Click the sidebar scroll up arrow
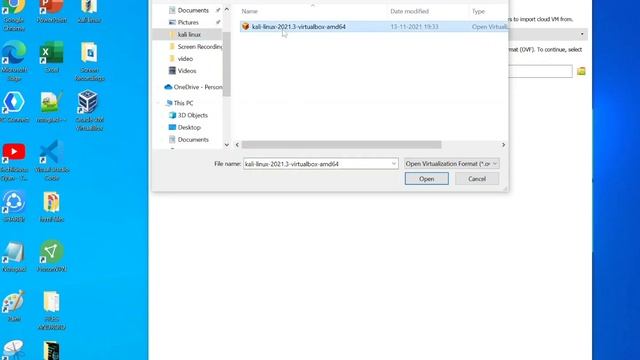The width and height of the screenshot is (640, 360). (227, 9)
